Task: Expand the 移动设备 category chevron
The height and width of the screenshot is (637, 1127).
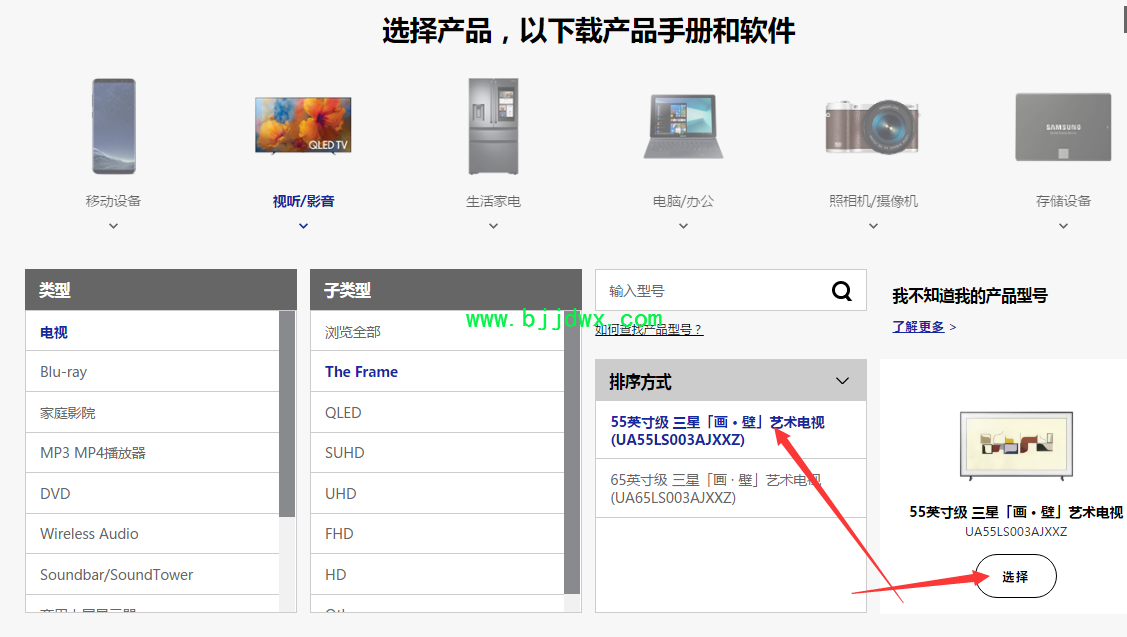Action: pyautogui.click(x=114, y=226)
